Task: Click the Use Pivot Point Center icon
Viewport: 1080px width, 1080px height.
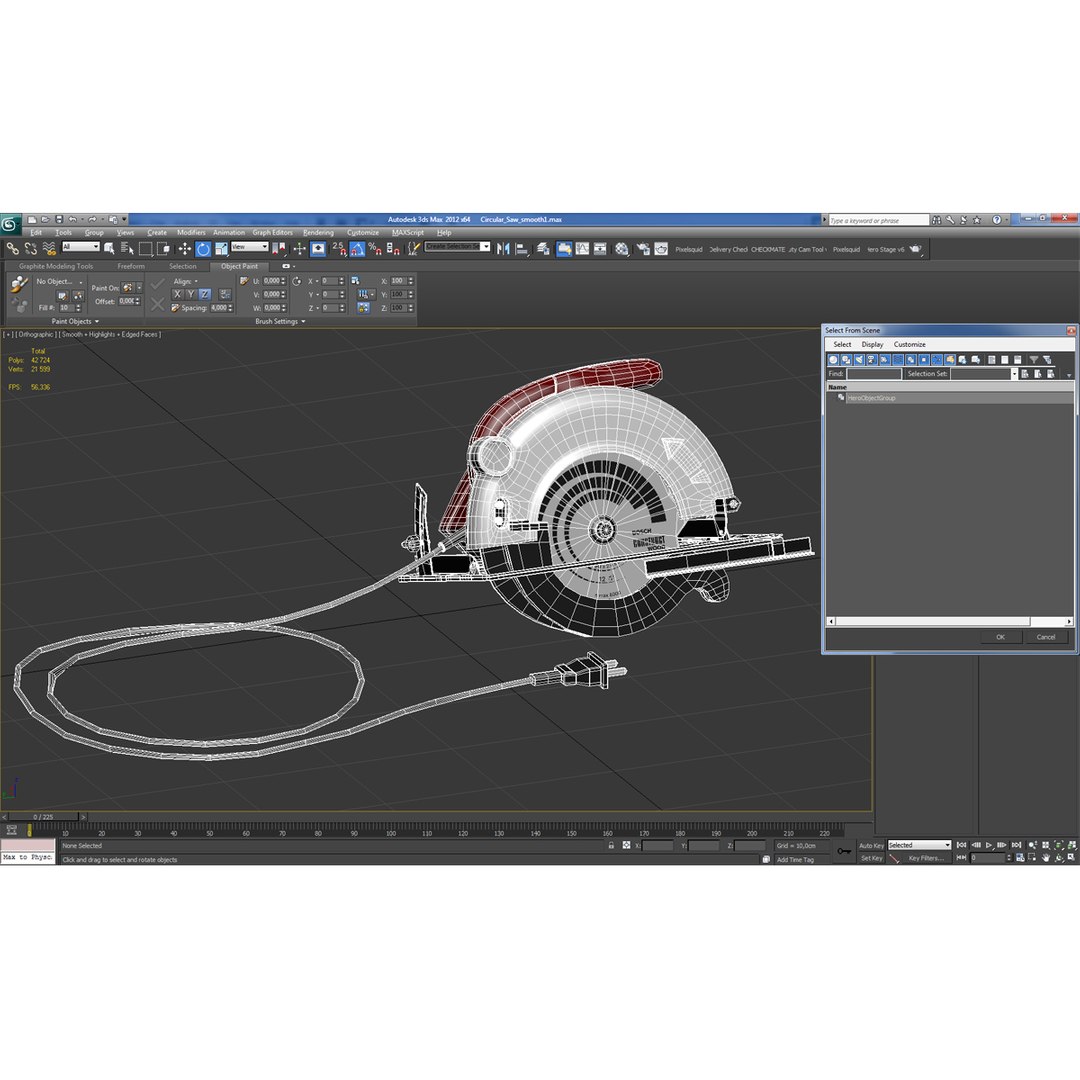Action: click(280, 249)
